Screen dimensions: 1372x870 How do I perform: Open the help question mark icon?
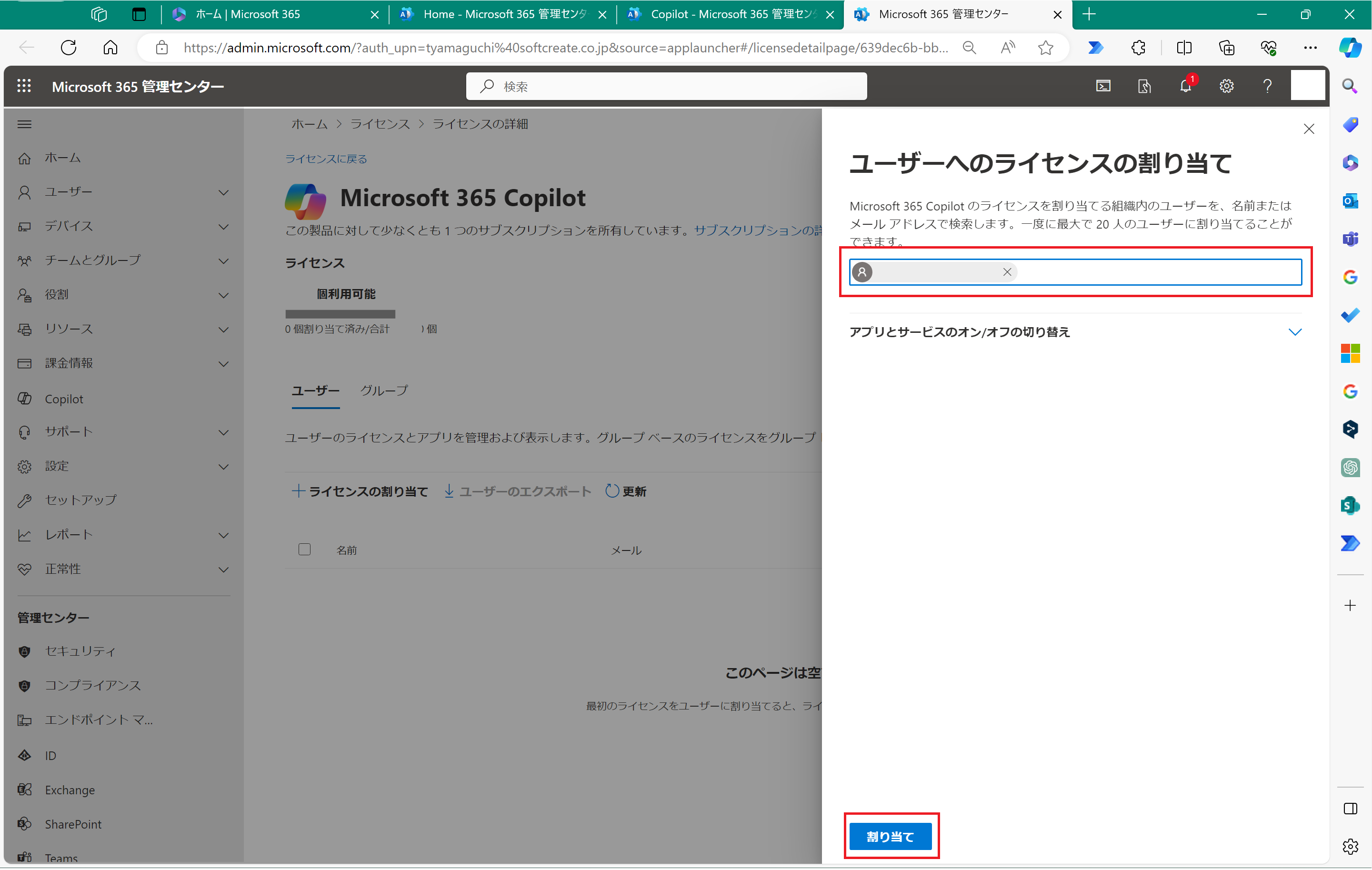pos(1267,86)
